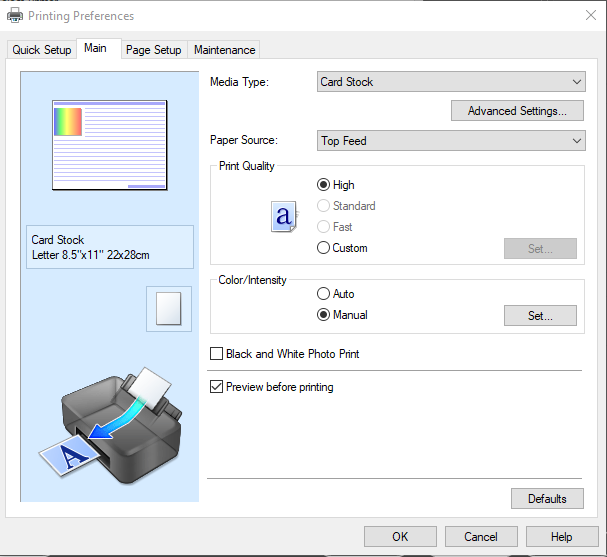Switch to the Quick Setup tab
The height and width of the screenshot is (557, 607).
pyautogui.click(x=42, y=50)
